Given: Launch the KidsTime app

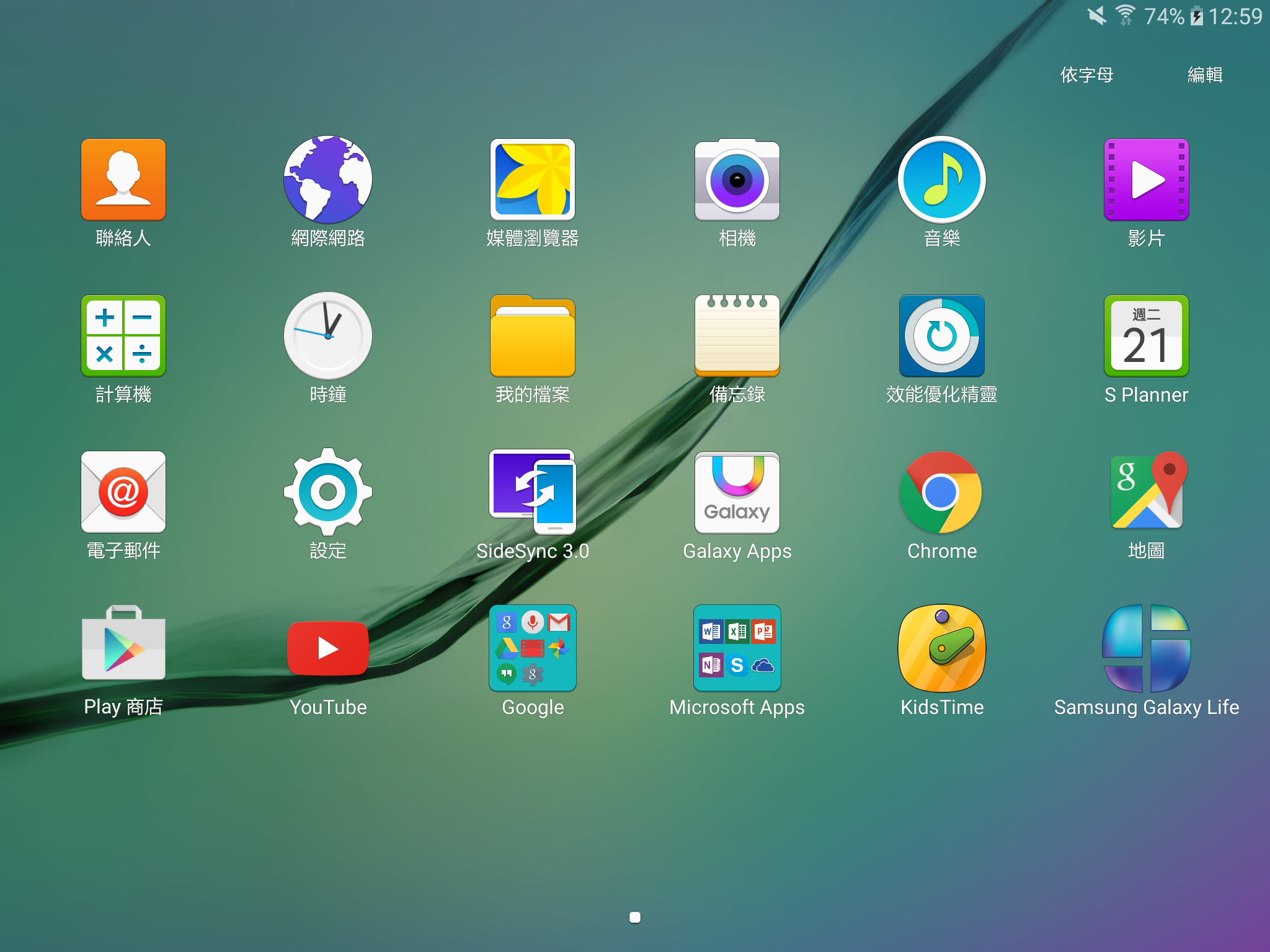Looking at the screenshot, I should click(x=942, y=648).
